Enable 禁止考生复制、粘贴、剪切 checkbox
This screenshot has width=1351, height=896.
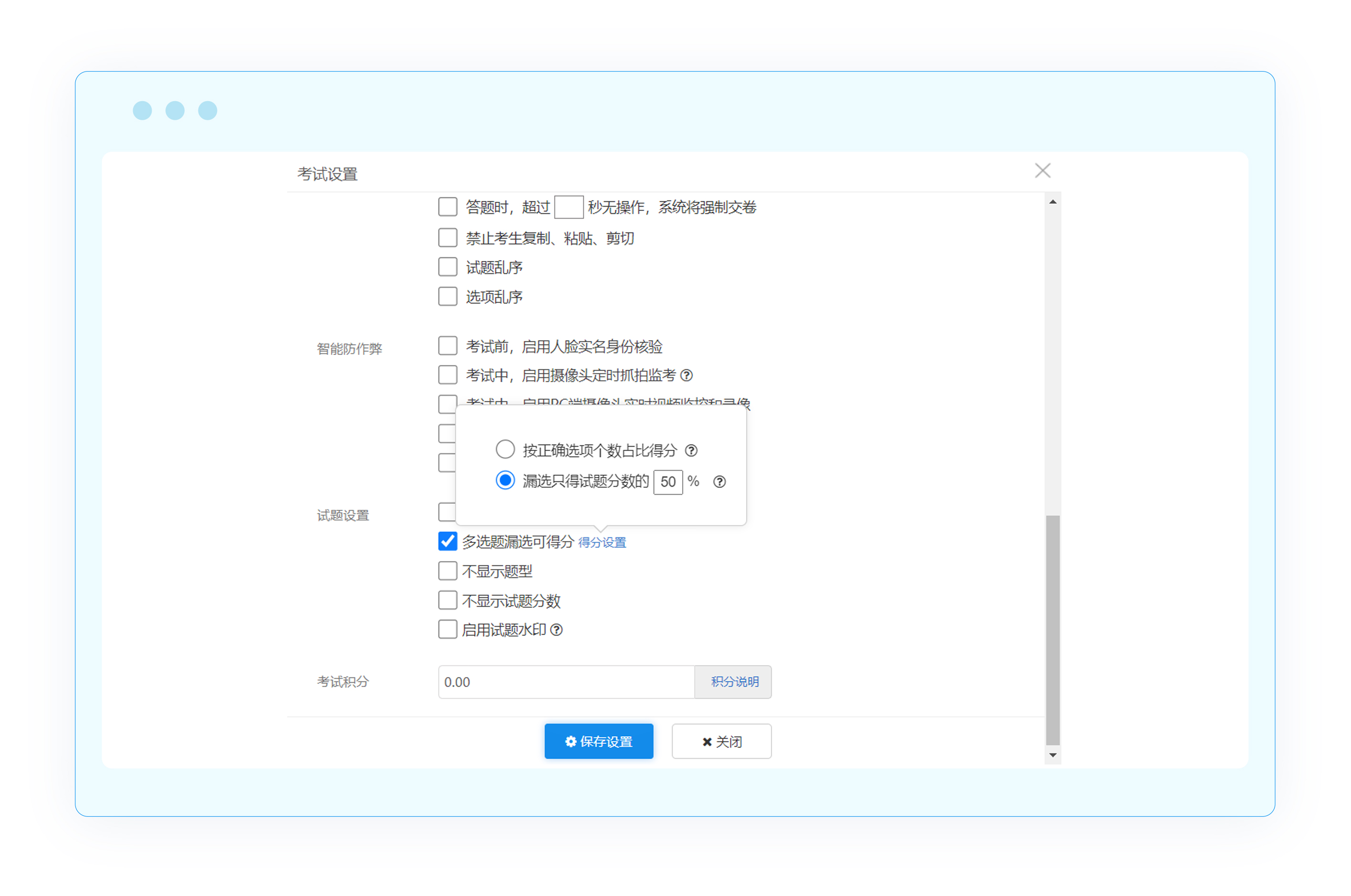tap(448, 238)
